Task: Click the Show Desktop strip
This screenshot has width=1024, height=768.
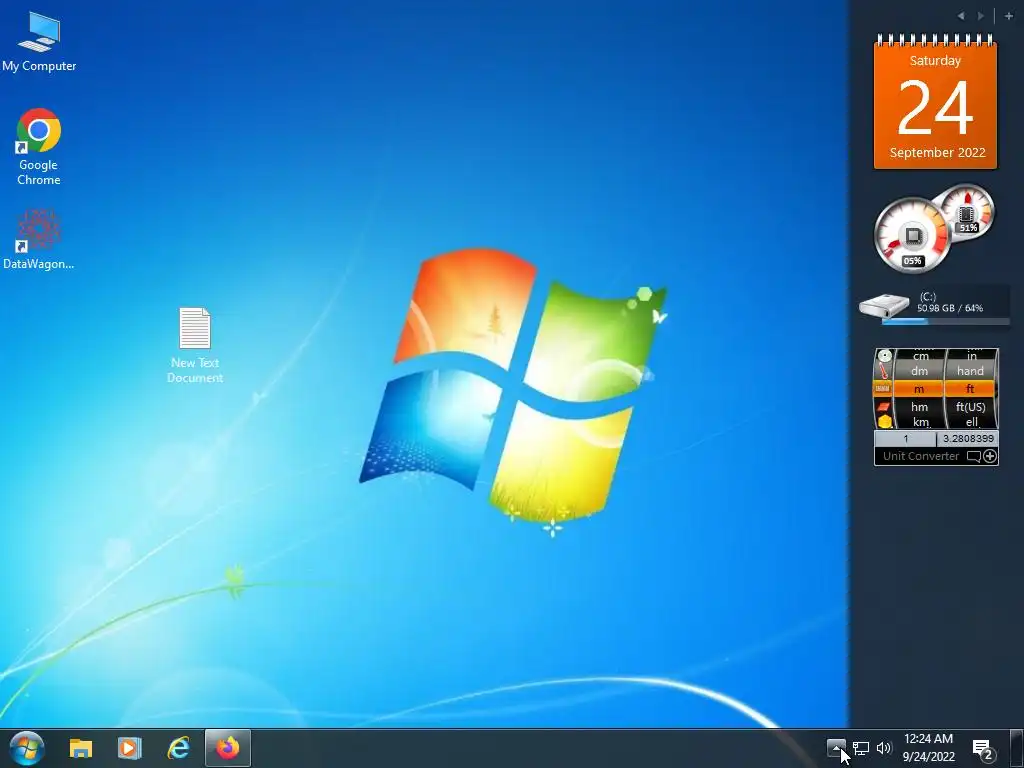Action: tap(1016, 748)
